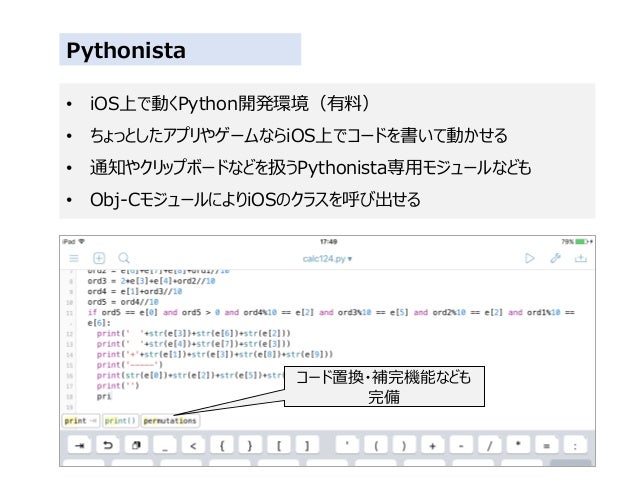Click the line 'ord4 = e[1]+ord3//10'
This screenshot has height=479, width=638.
(x=135, y=291)
